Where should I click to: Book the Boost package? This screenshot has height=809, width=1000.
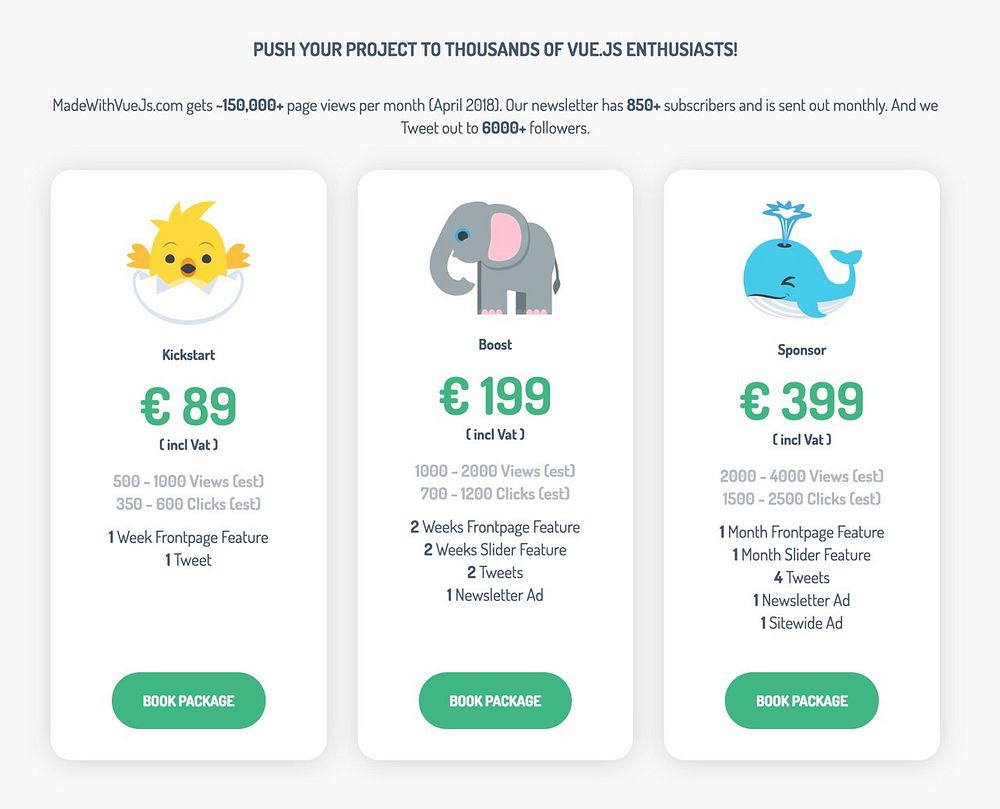[495, 701]
